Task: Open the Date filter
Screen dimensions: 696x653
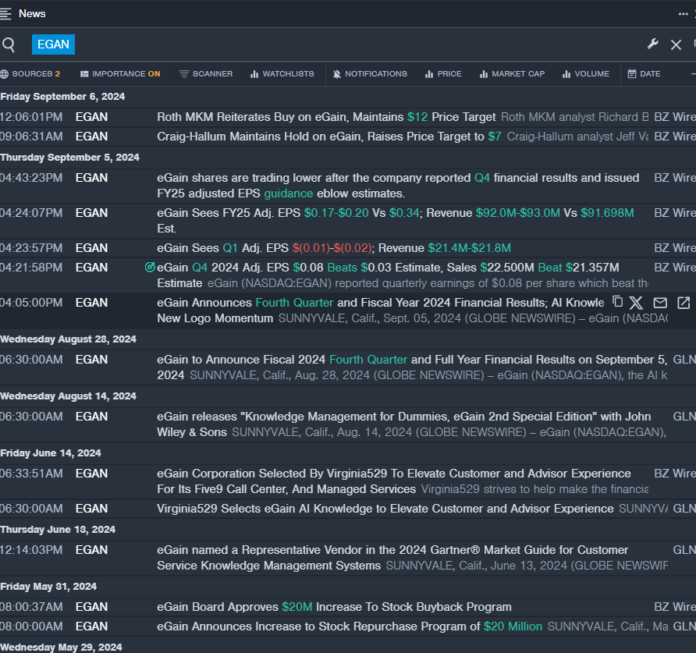Action: coord(644,74)
